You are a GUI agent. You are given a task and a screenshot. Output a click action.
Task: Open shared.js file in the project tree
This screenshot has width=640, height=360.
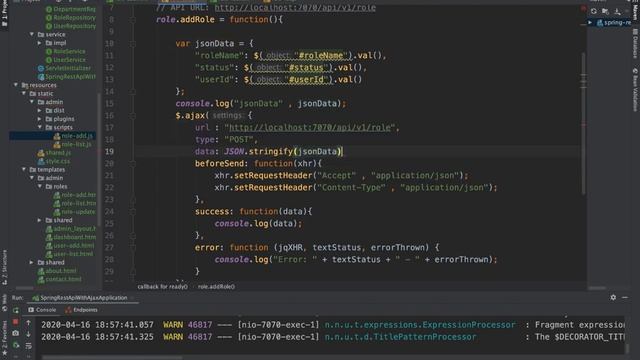click(54, 153)
